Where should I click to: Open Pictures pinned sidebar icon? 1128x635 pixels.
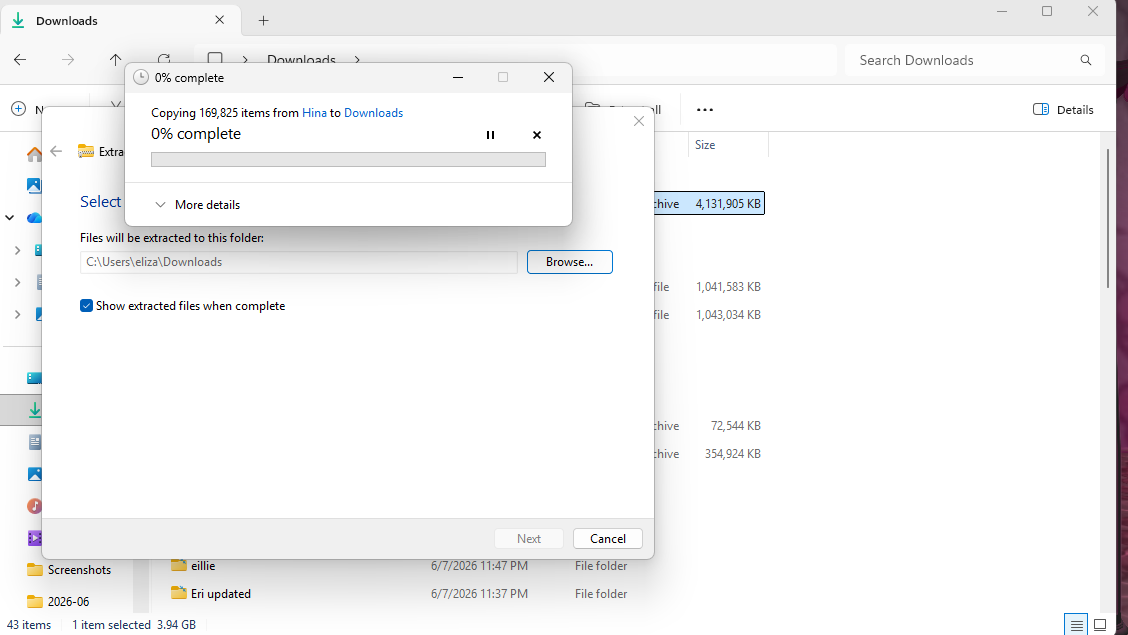(x=34, y=474)
